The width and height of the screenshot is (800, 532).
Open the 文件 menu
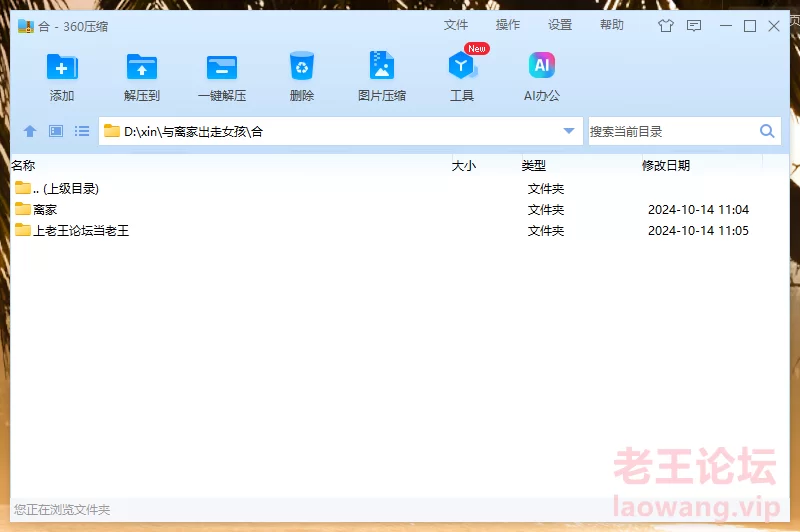[456, 24]
